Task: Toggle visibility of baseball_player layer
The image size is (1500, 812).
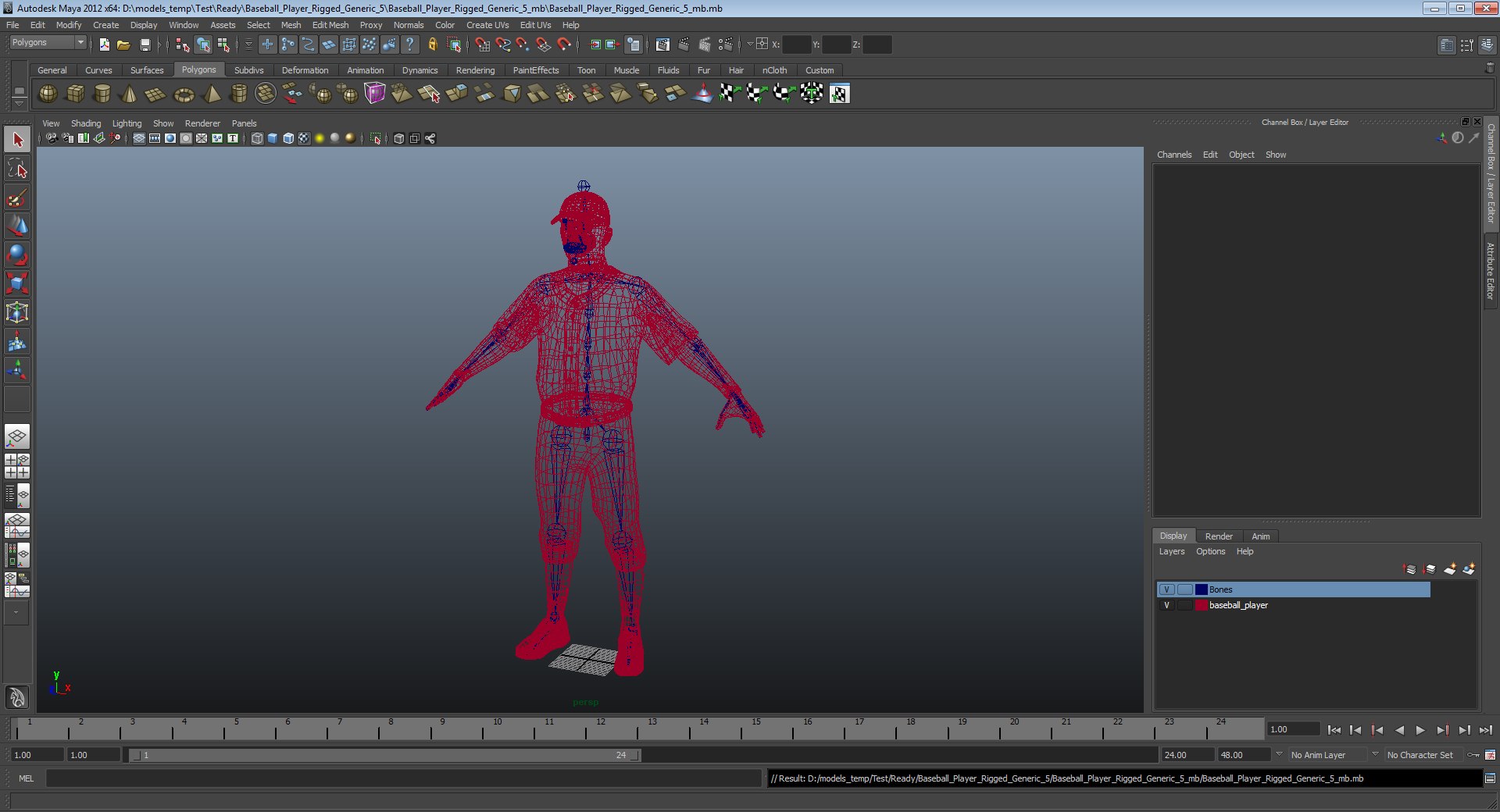Action: [1166, 605]
